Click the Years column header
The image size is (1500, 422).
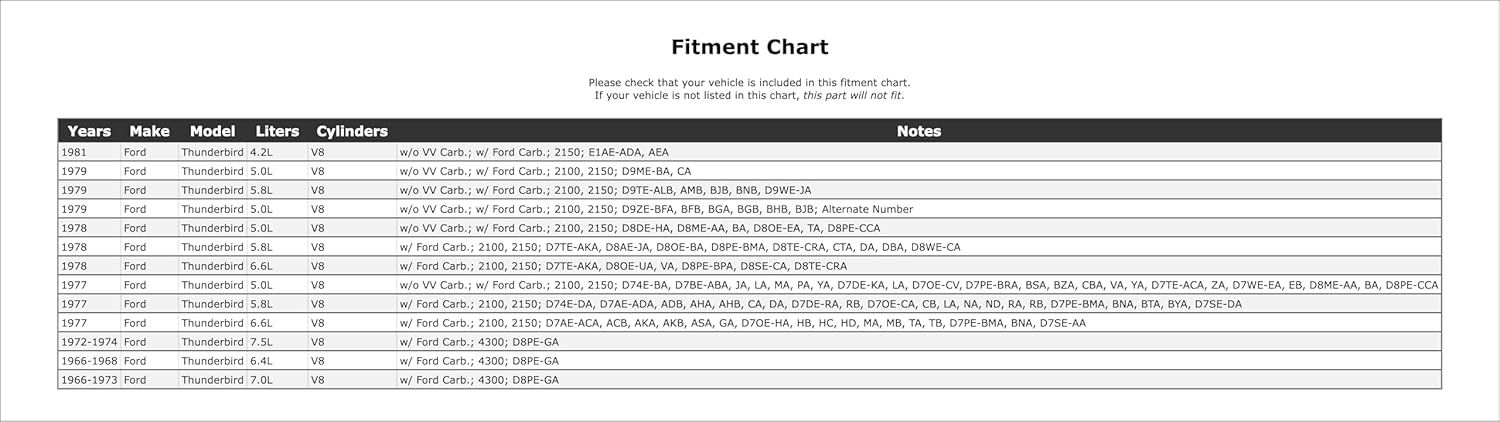coord(89,131)
